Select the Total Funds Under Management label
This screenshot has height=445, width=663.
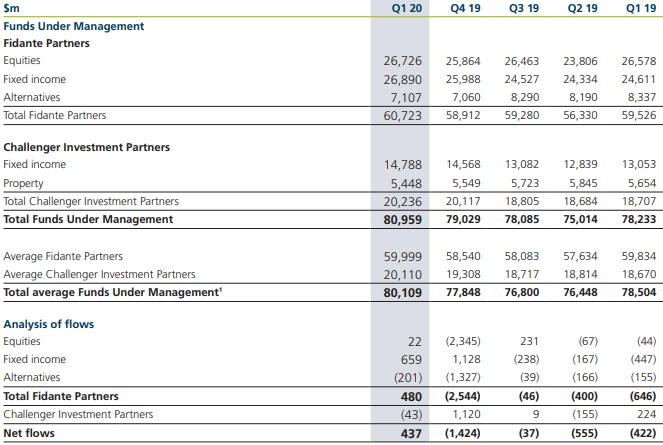point(88,220)
